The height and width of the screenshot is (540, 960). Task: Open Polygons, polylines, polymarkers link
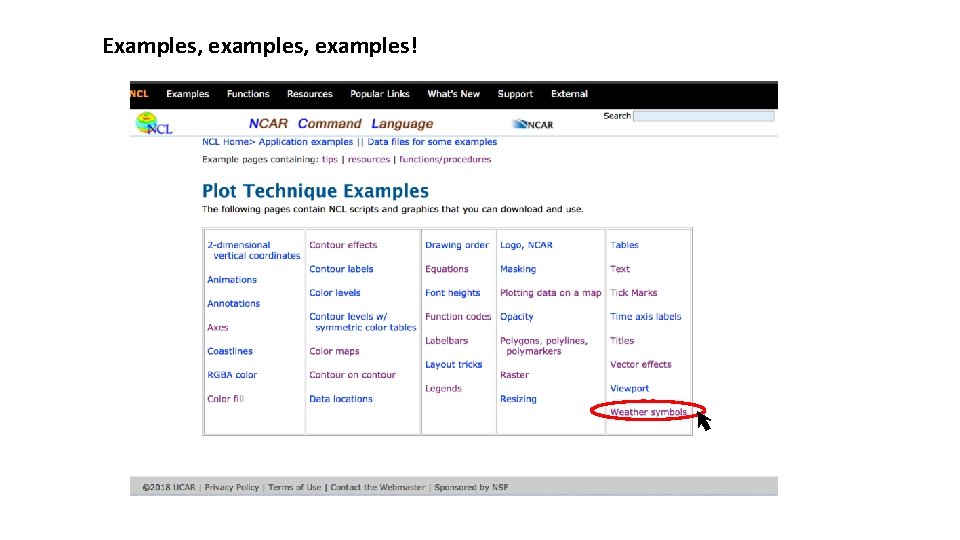pos(544,346)
